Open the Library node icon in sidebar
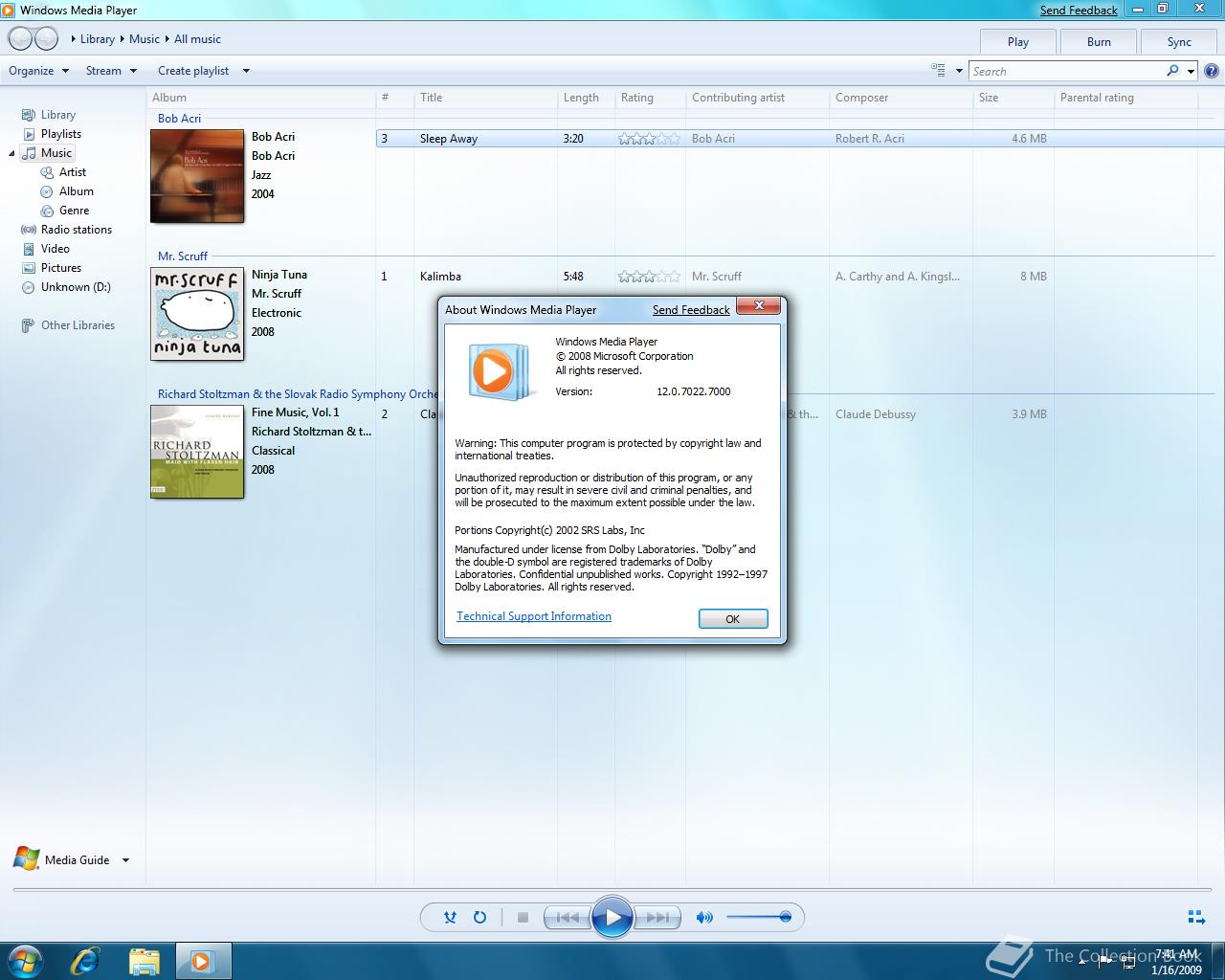 pos(29,115)
